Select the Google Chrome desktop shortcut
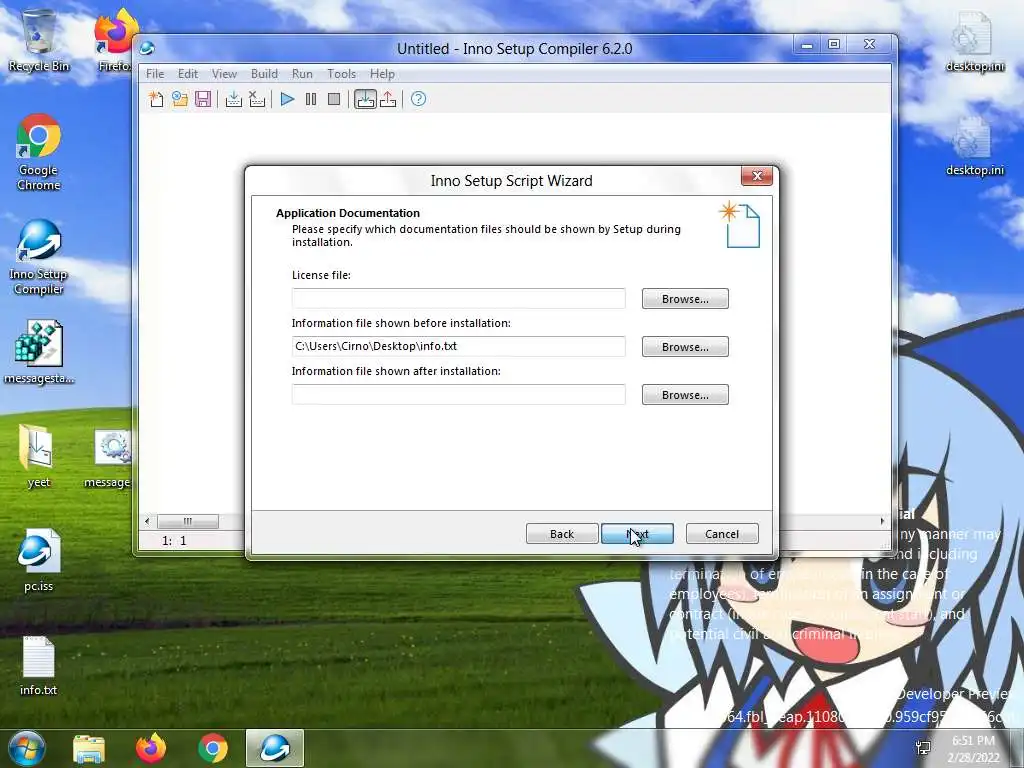Image resolution: width=1024 pixels, height=768 pixels. [x=39, y=152]
